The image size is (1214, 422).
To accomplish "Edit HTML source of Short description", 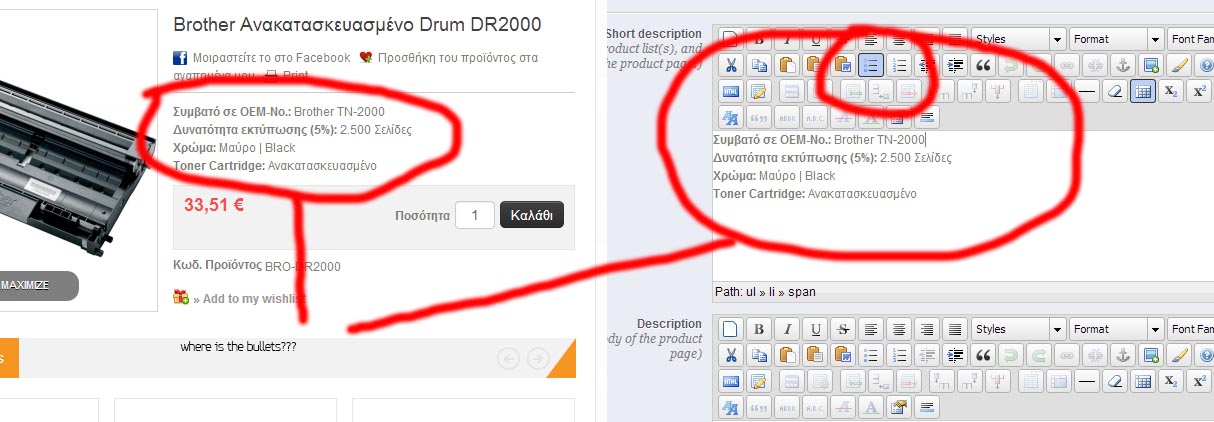I will [x=731, y=91].
